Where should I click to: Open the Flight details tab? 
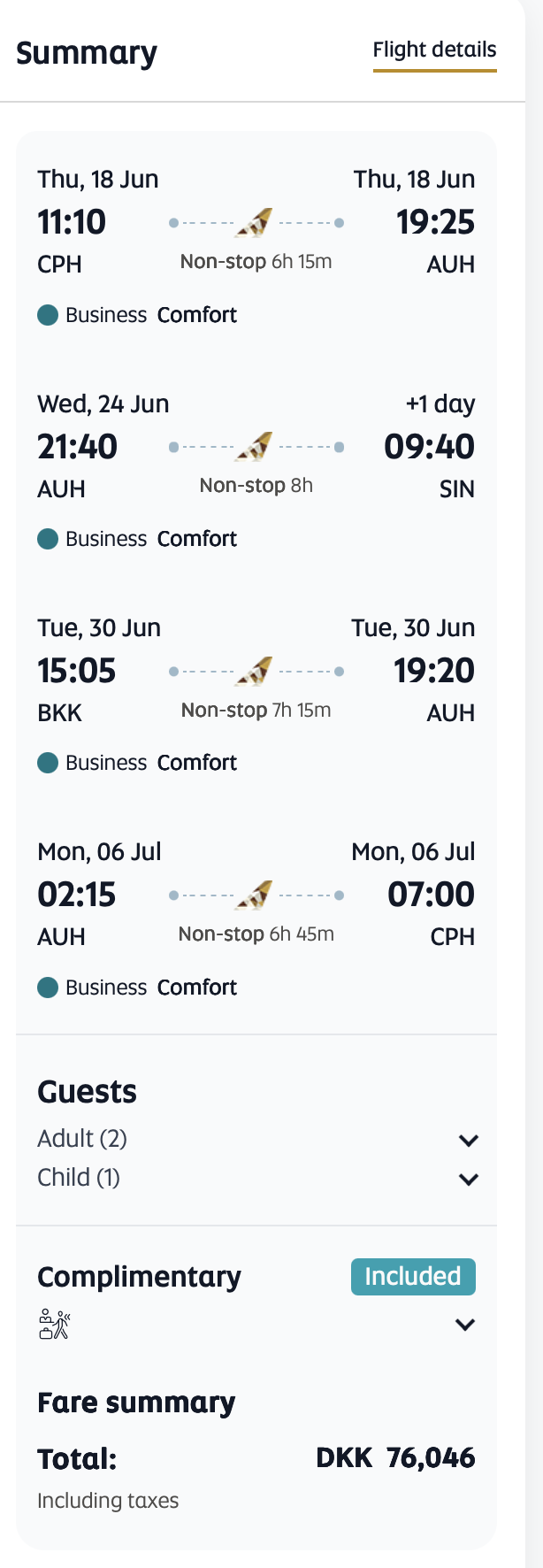434,50
